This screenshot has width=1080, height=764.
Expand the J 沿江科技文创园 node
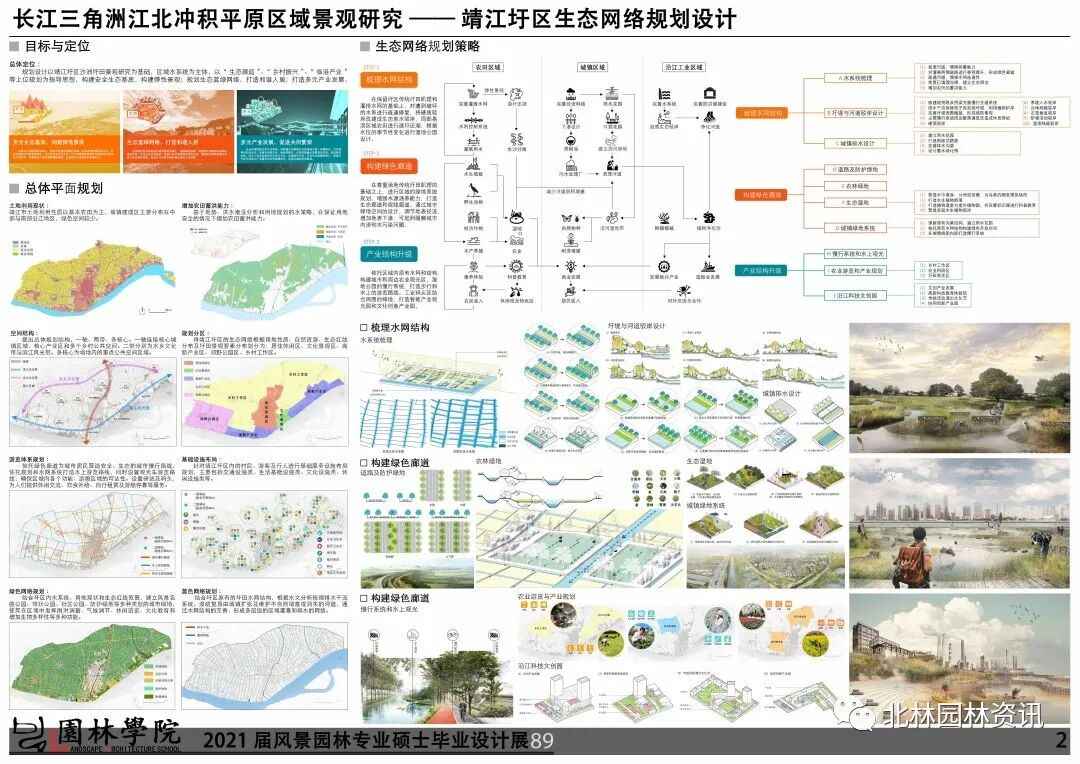point(855,295)
